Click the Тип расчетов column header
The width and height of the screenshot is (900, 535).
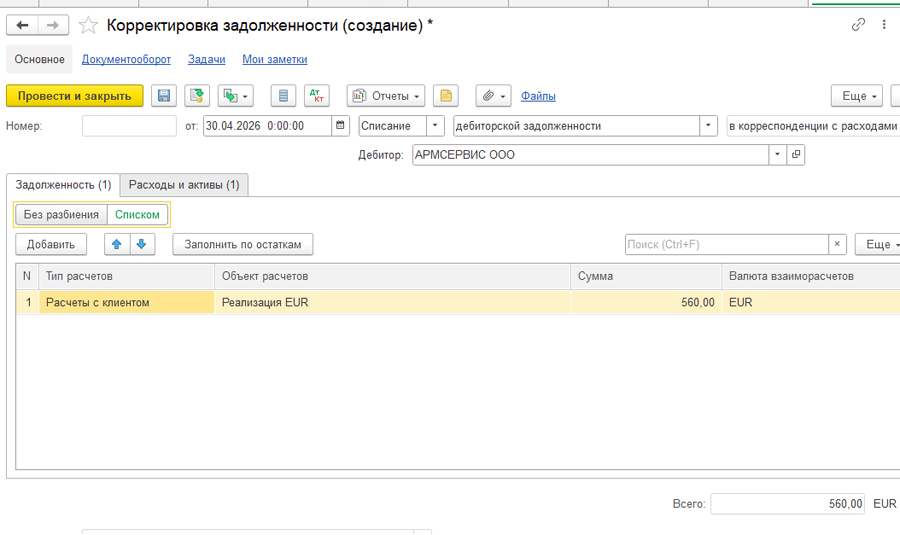point(126,276)
